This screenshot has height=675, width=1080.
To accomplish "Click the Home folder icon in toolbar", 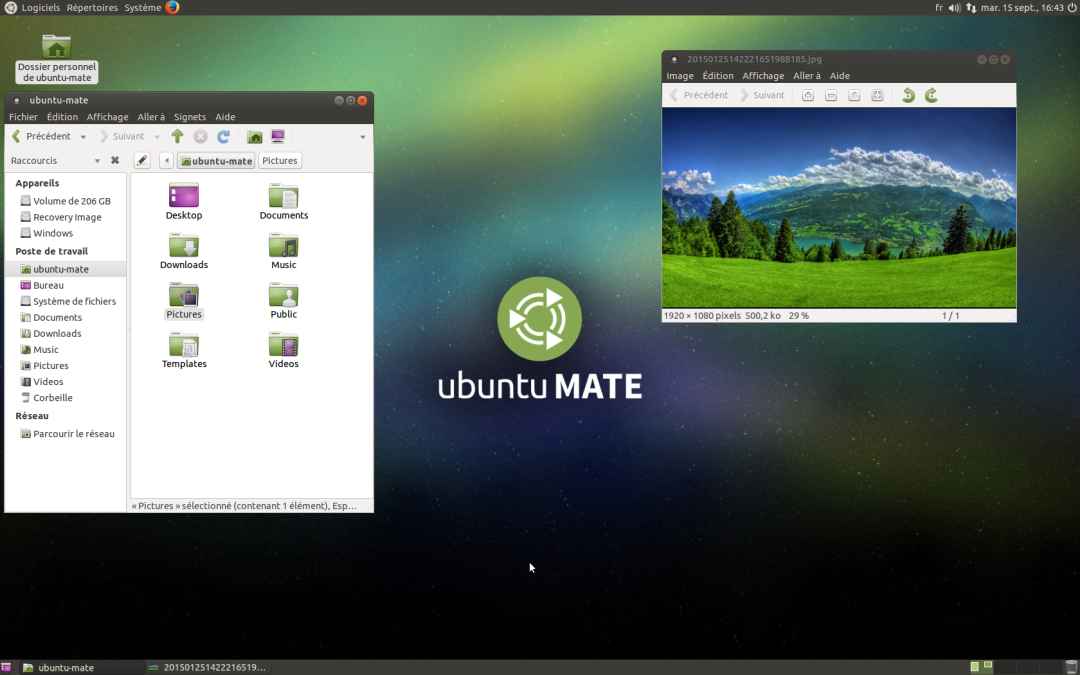I will click(255, 137).
